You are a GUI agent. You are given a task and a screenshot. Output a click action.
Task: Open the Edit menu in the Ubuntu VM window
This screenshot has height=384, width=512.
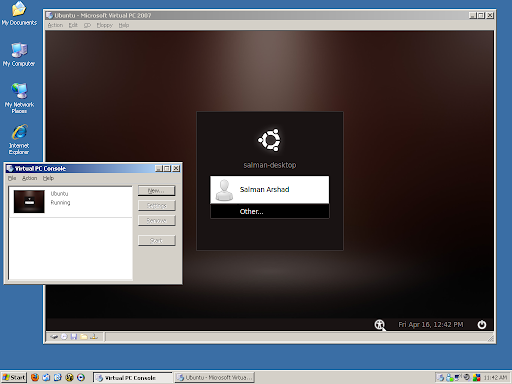pyautogui.click(x=73, y=25)
